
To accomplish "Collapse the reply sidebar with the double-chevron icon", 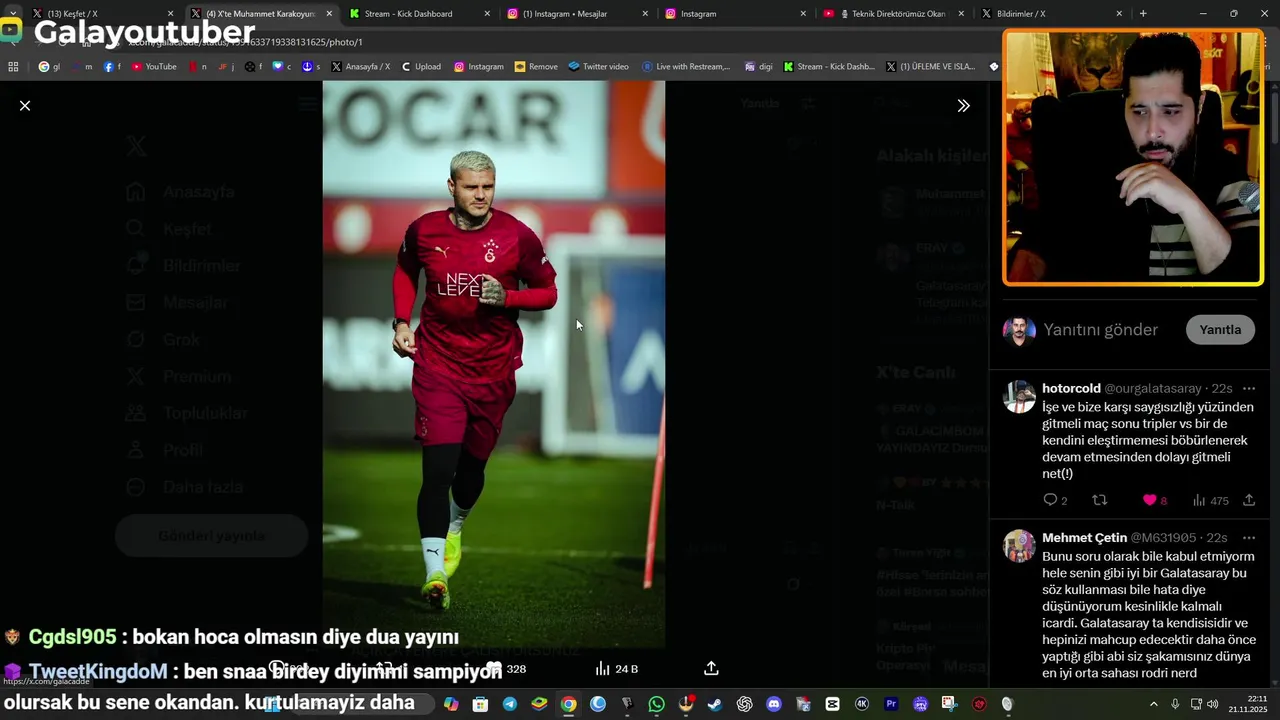I will 963,105.
